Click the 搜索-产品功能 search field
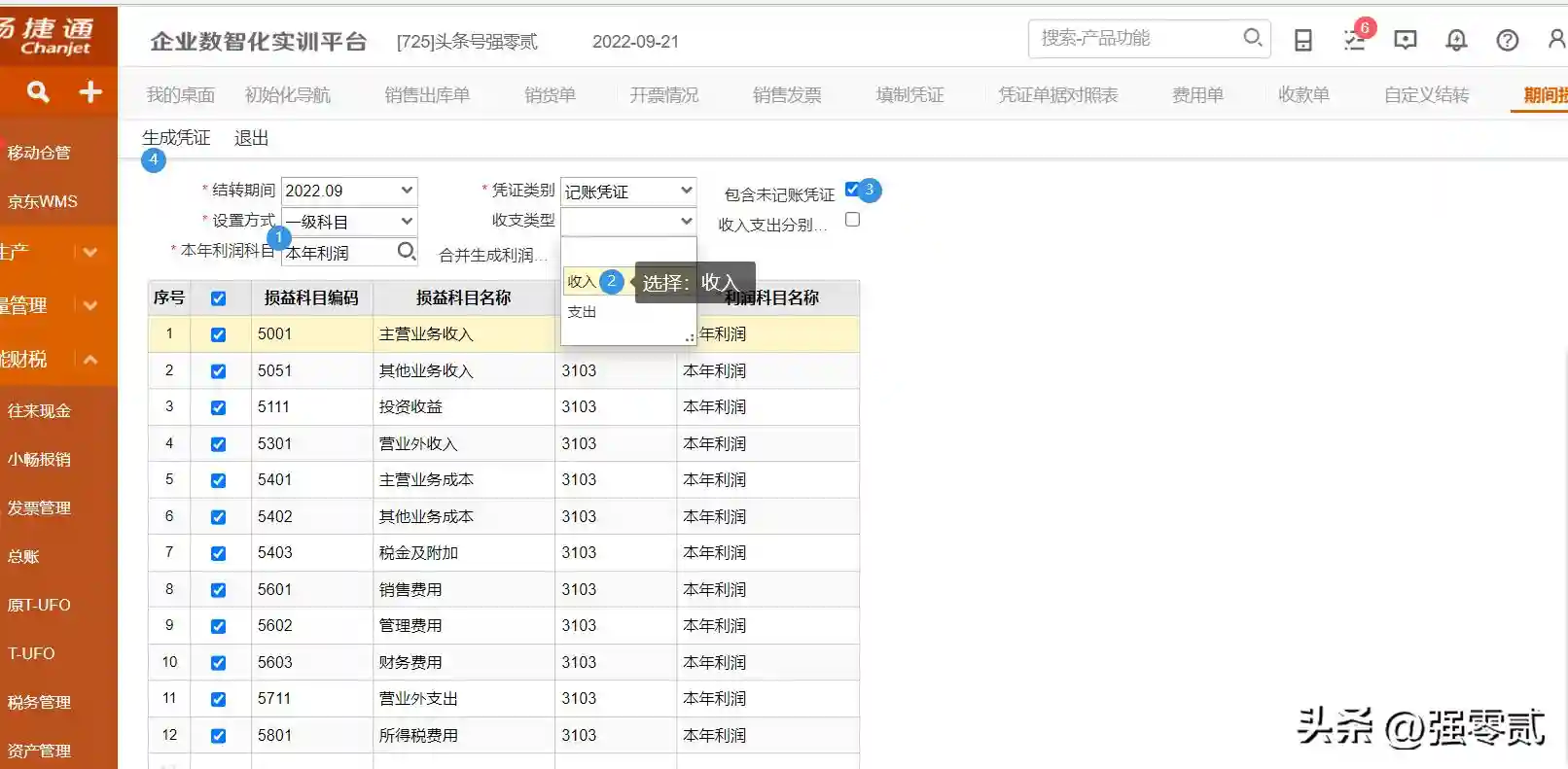 1133,38
